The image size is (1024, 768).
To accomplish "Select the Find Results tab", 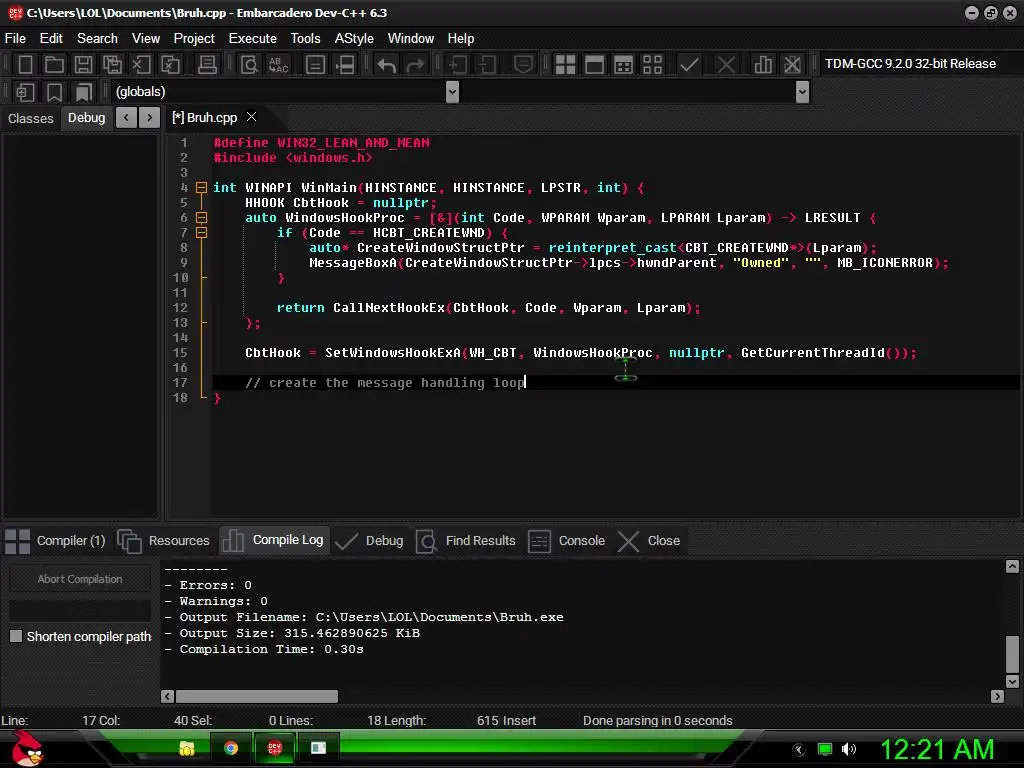I will [466, 541].
